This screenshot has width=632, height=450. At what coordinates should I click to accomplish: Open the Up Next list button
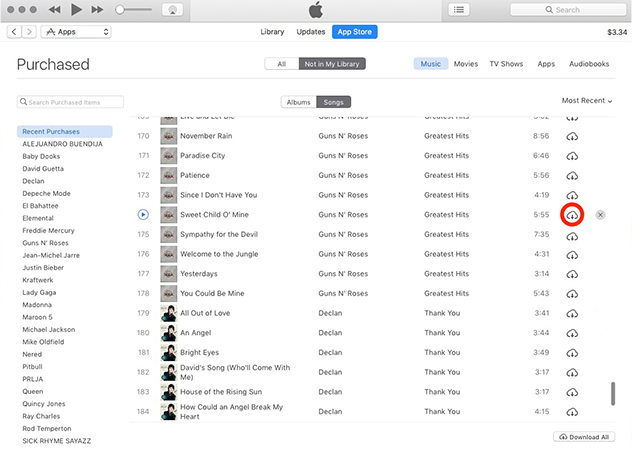[459, 10]
